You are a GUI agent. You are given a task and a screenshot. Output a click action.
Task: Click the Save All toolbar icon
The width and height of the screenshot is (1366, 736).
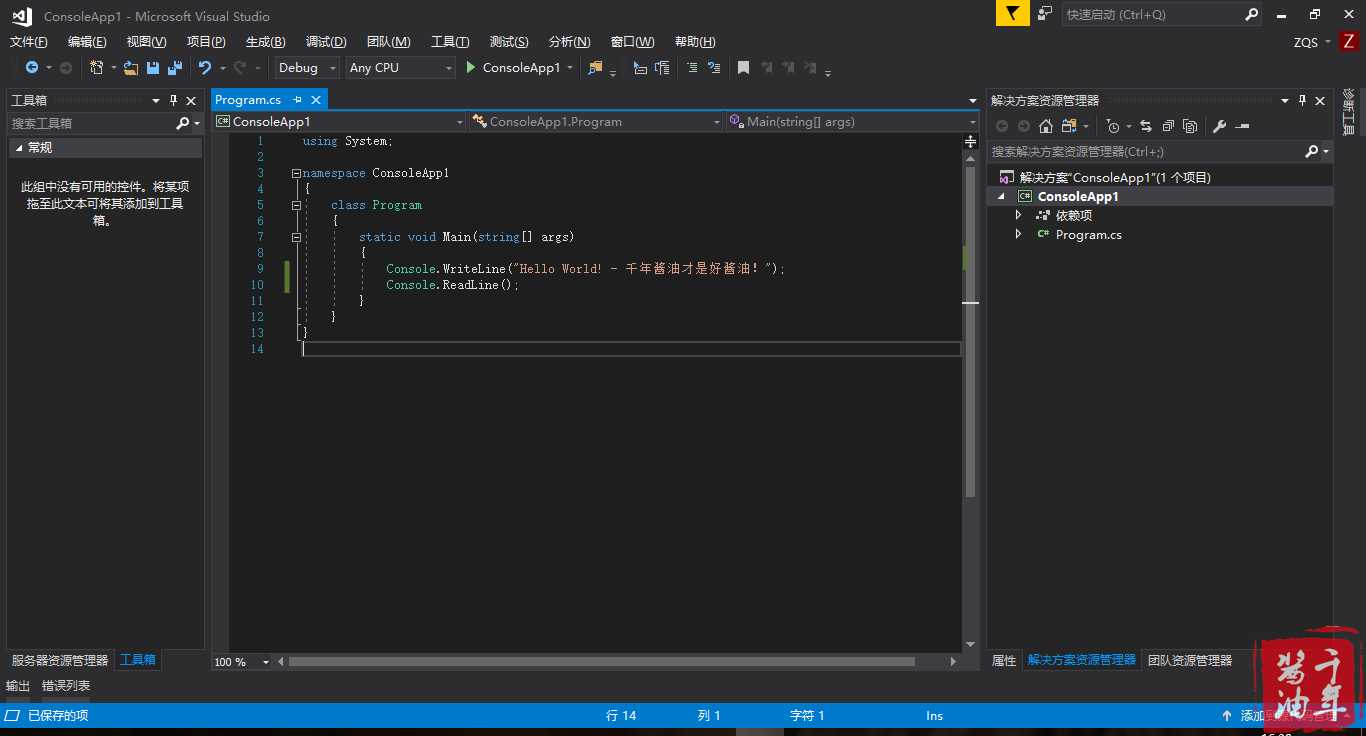175,68
